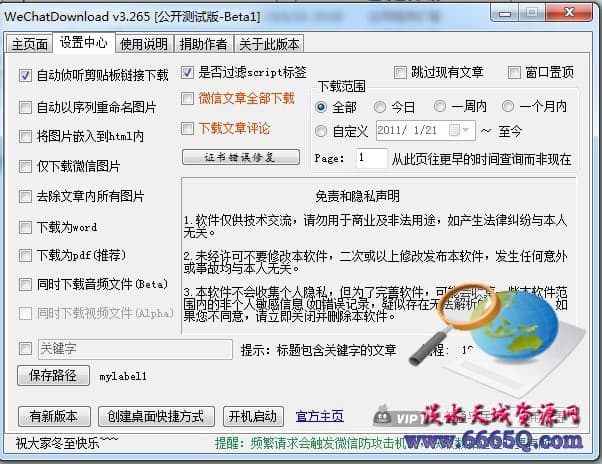The width and height of the screenshot is (602, 464).
Task: Select 全部 download range radio
Action: click(x=321, y=107)
